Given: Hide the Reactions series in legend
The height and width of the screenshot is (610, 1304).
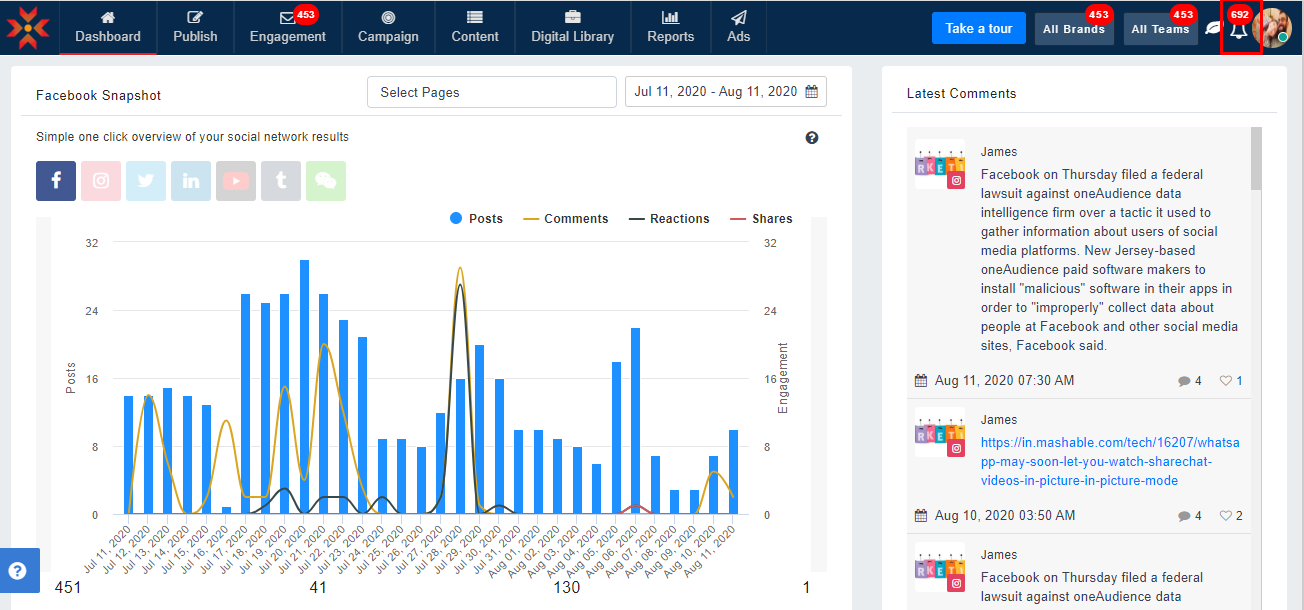Looking at the screenshot, I should pos(669,219).
